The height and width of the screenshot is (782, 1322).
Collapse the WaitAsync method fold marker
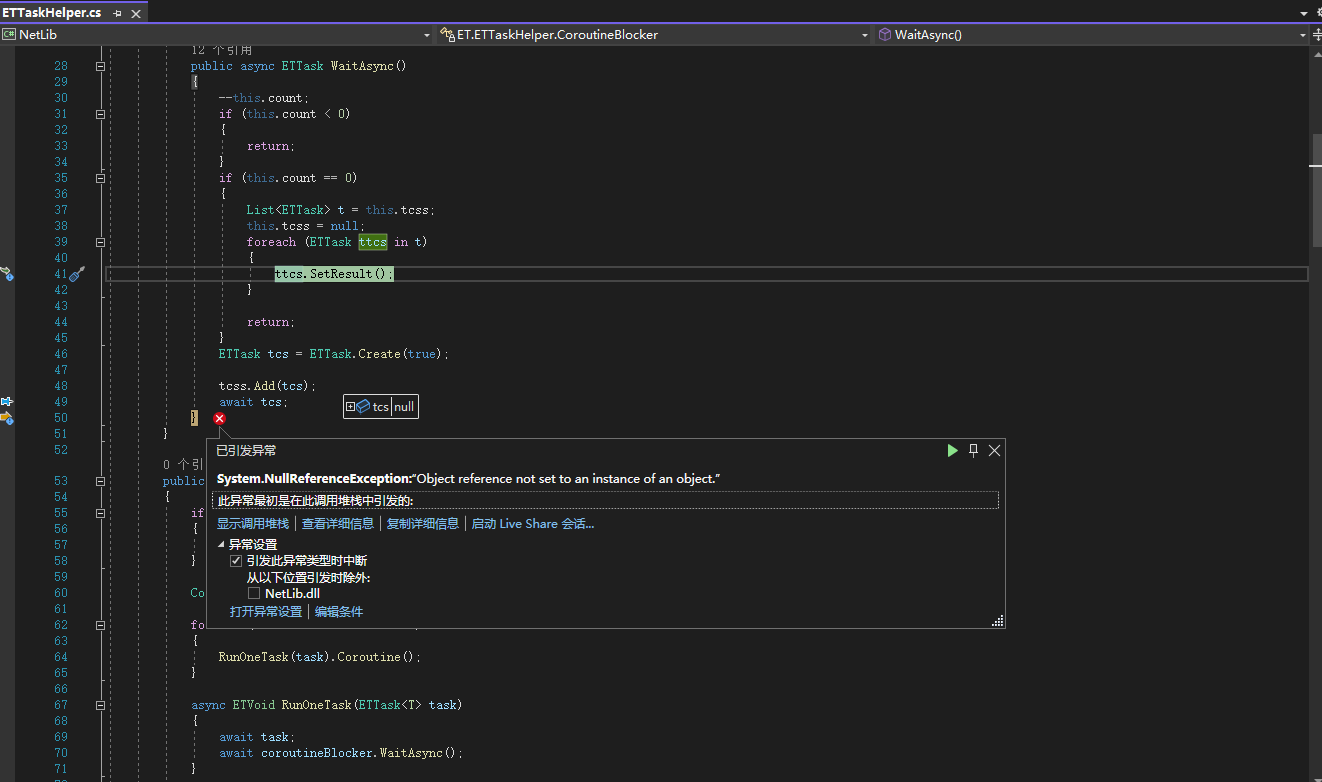tap(100, 66)
